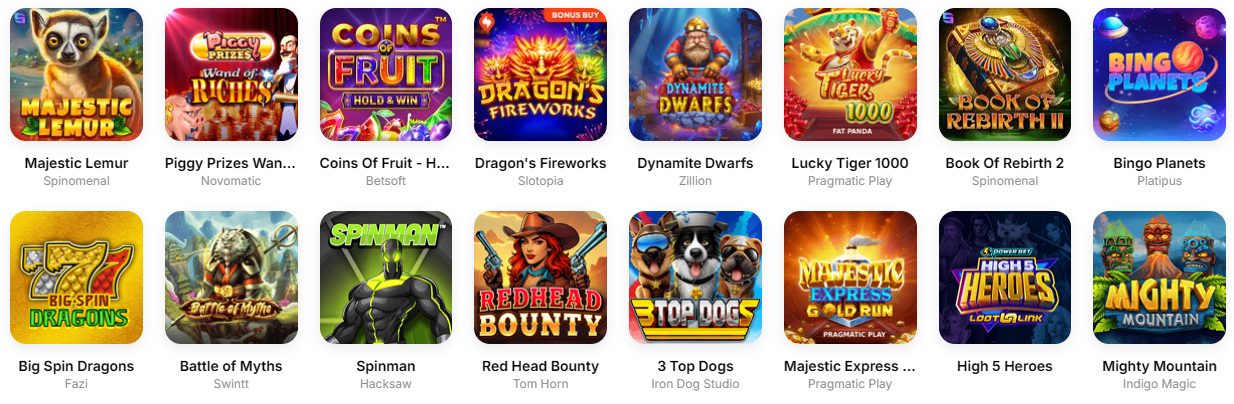
Task: Select the Mighty Mountain game thumbnail
Action: (x=1159, y=277)
